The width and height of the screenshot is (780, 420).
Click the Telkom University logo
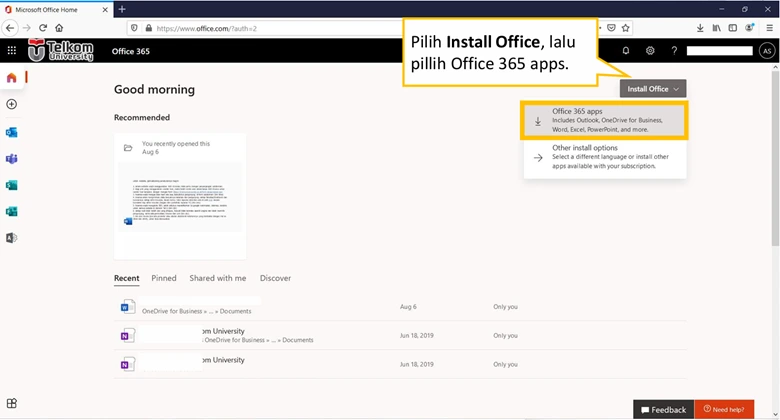point(61,50)
